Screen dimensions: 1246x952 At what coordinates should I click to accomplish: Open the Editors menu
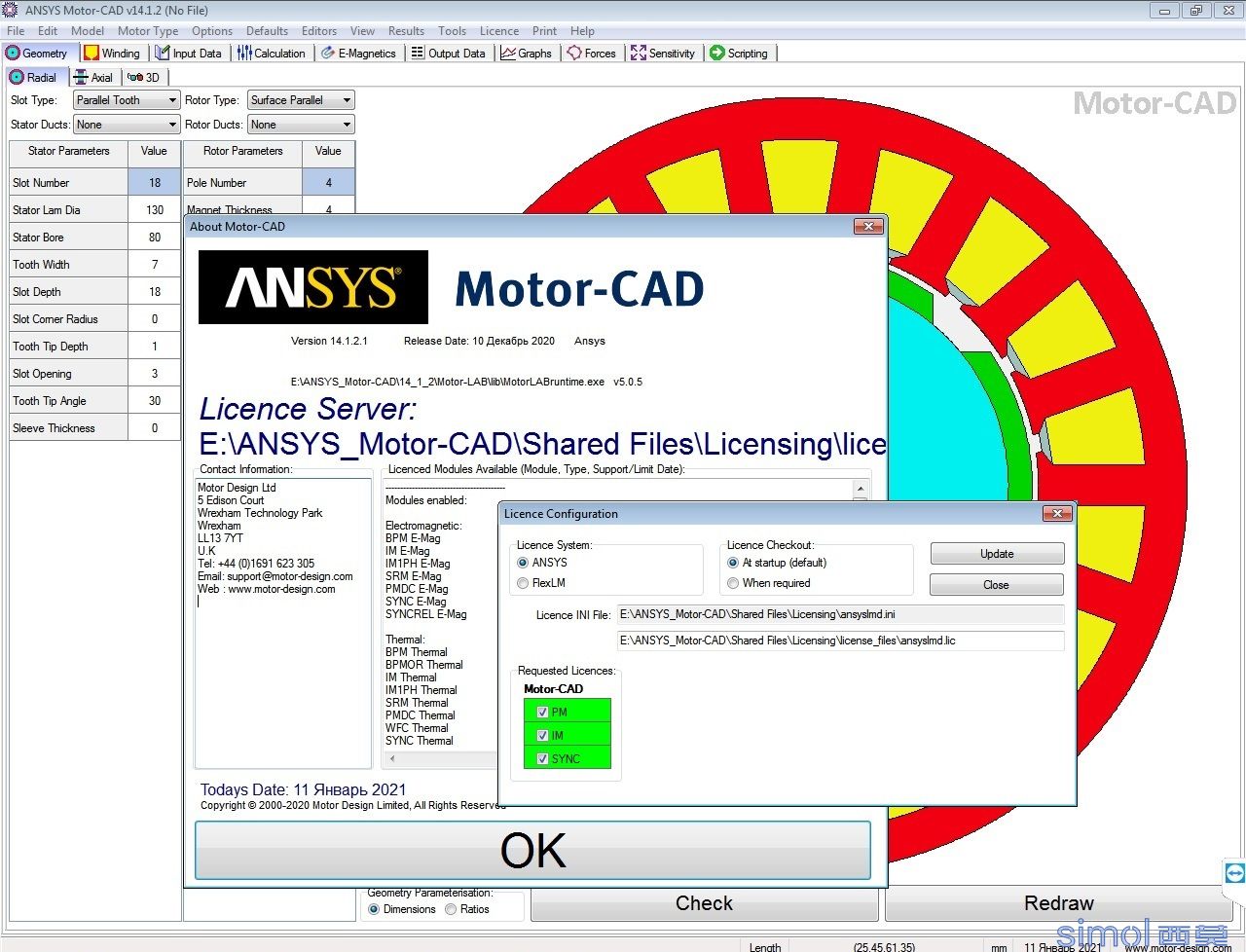318,31
